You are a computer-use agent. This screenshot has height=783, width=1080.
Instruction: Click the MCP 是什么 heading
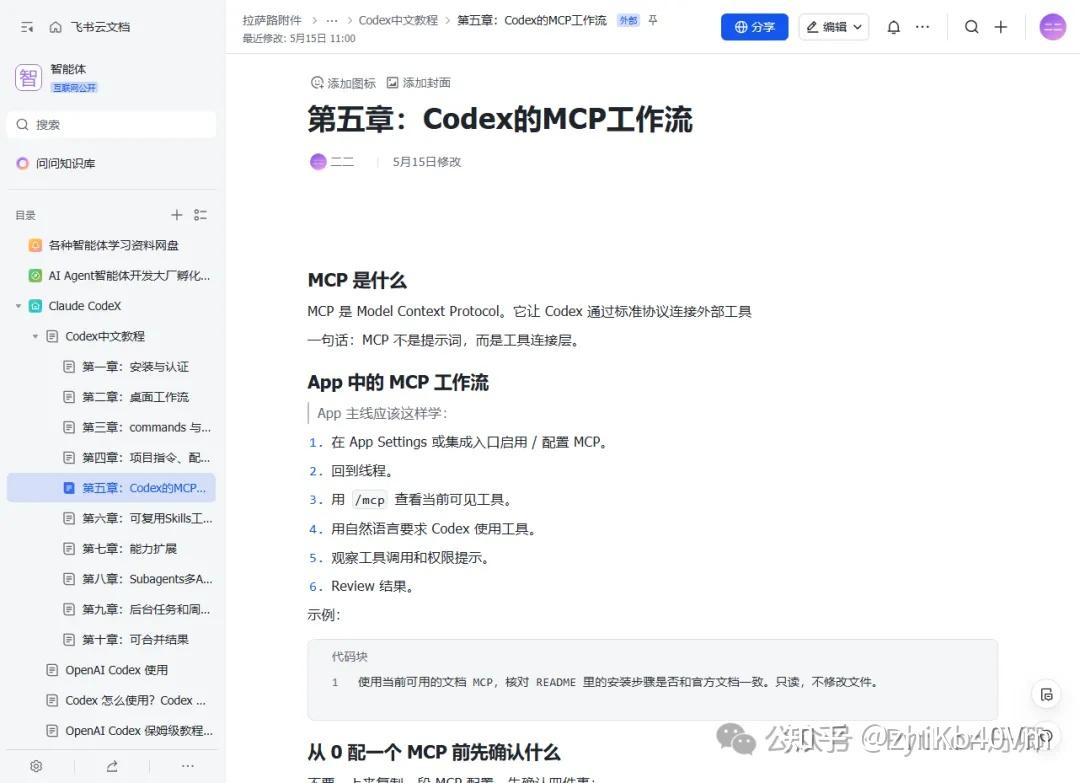[357, 280]
